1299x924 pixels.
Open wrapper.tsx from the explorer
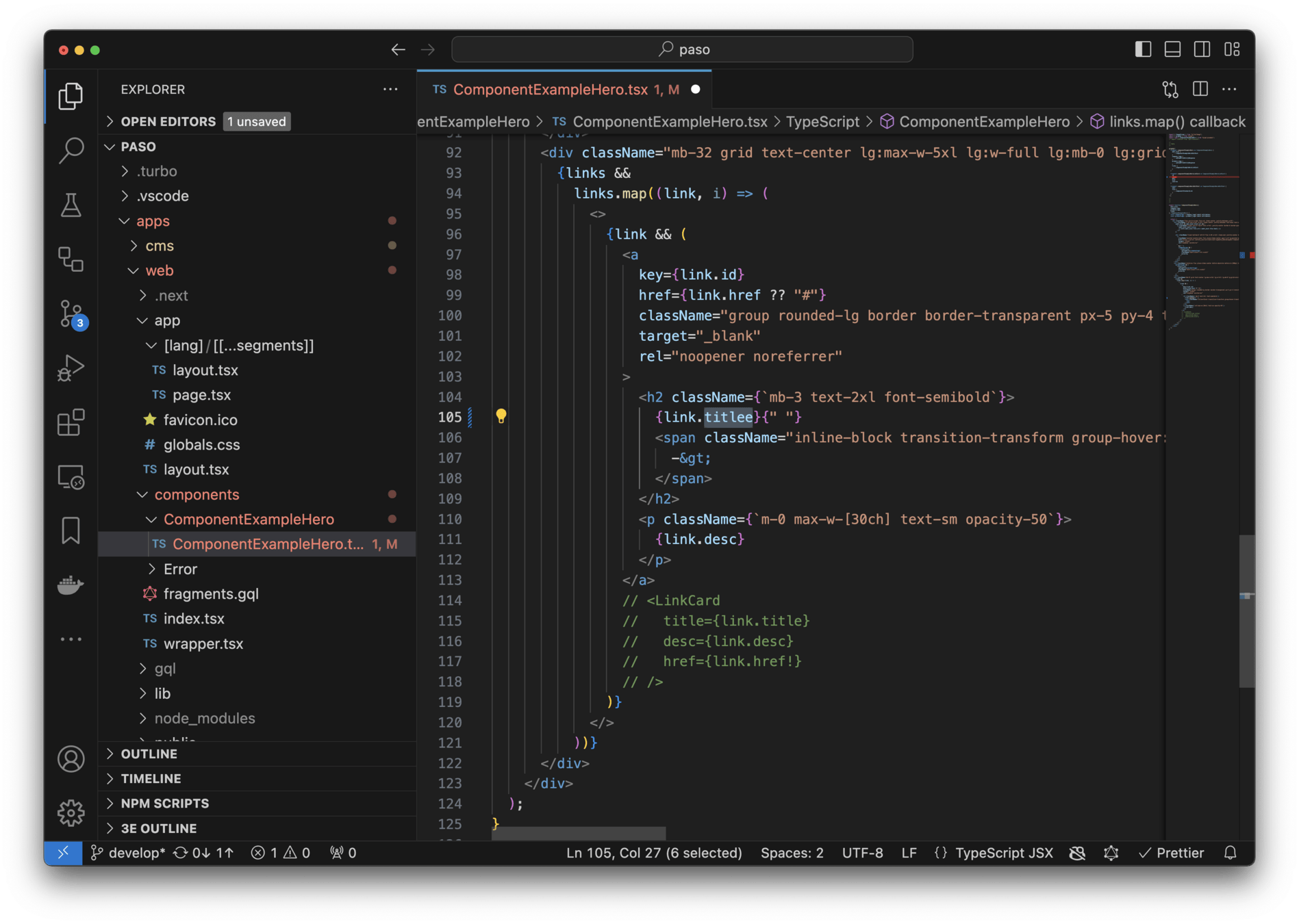click(x=203, y=643)
